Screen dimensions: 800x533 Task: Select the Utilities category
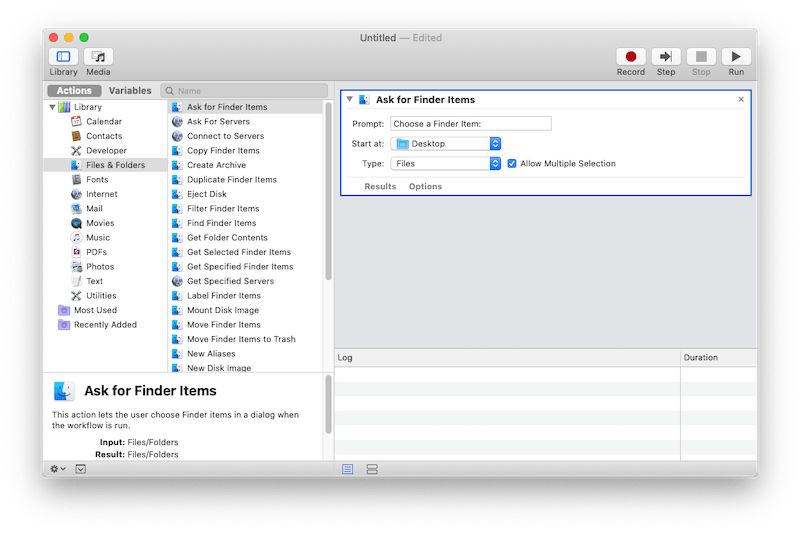101,296
